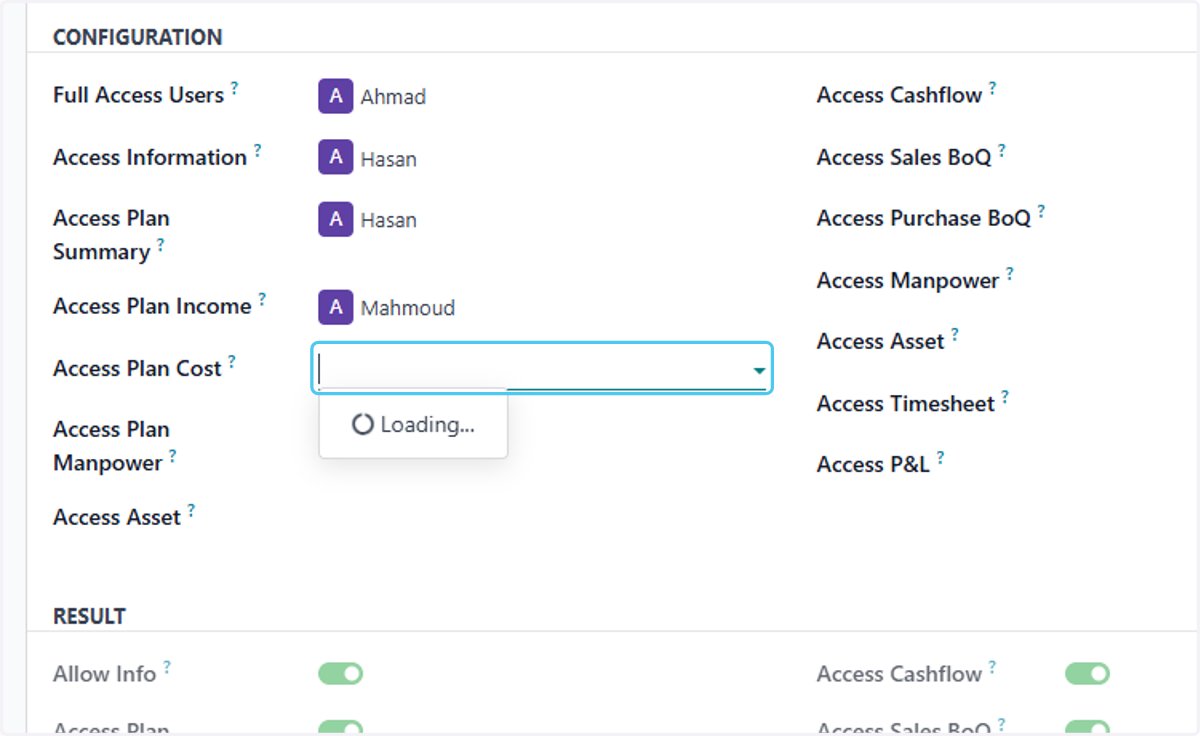Click Hasan's avatar in Access Plan Summary
This screenshot has height=736, width=1200.
[336, 219]
